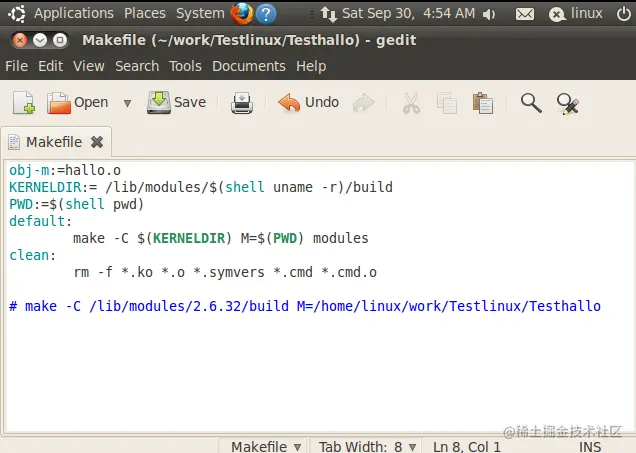Maximize the gedit window
Viewport: 636px width, 453px height.
pyautogui.click(x=60, y=40)
